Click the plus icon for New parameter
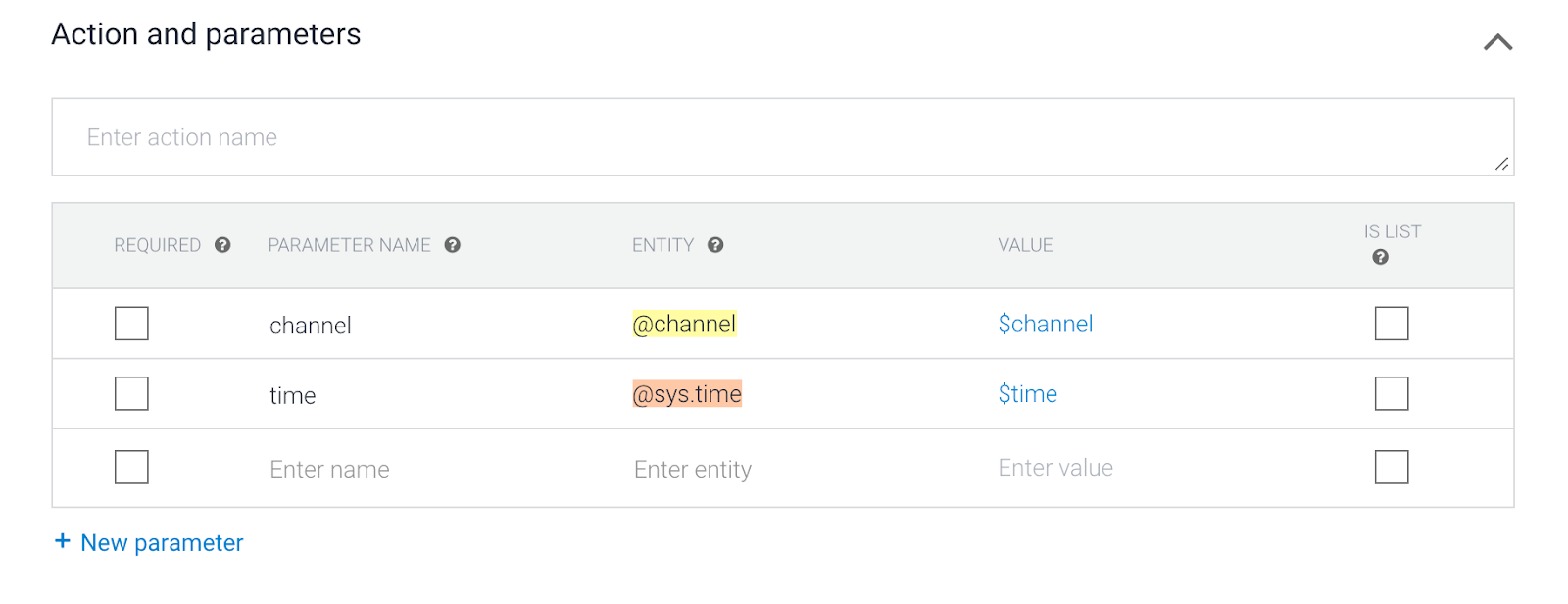This screenshot has height=604, width=1568. pos(63,541)
